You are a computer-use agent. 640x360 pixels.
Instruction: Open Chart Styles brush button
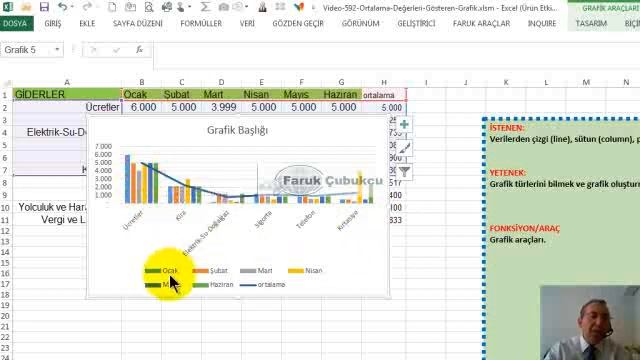pyautogui.click(x=404, y=148)
